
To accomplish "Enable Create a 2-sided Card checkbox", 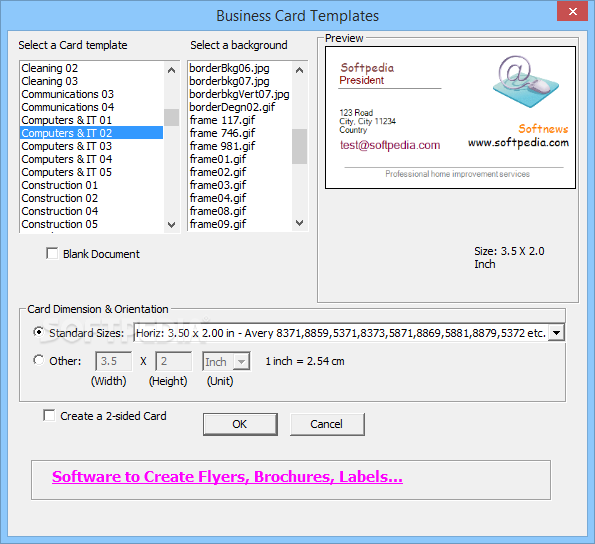I will [x=49, y=415].
